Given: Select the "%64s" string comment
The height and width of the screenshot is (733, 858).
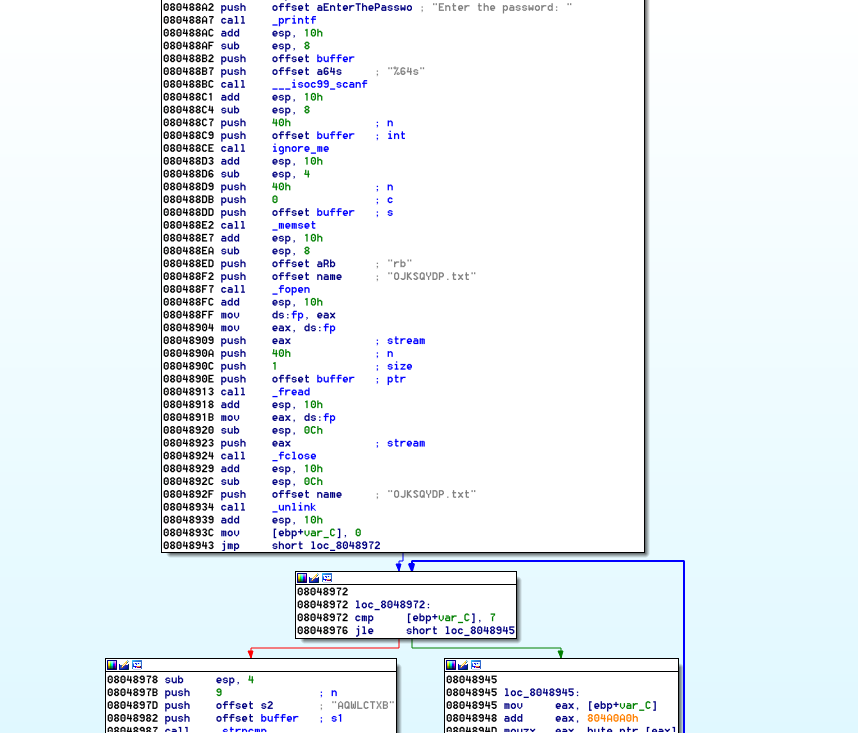Looking at the screenshot, I should pyautogui.click(x=406, y=72).
